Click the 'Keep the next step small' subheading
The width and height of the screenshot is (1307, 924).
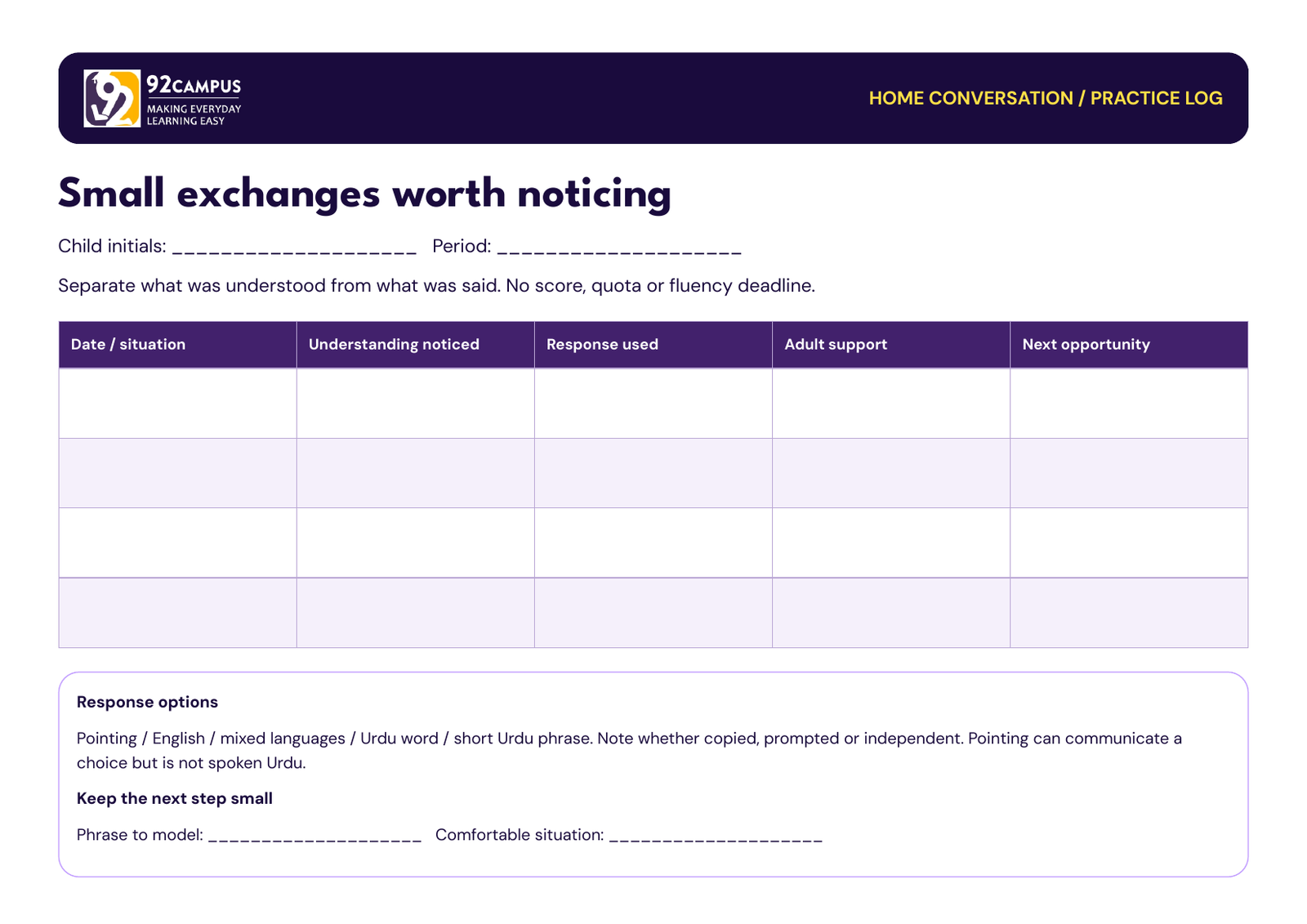tap(175, 799)
